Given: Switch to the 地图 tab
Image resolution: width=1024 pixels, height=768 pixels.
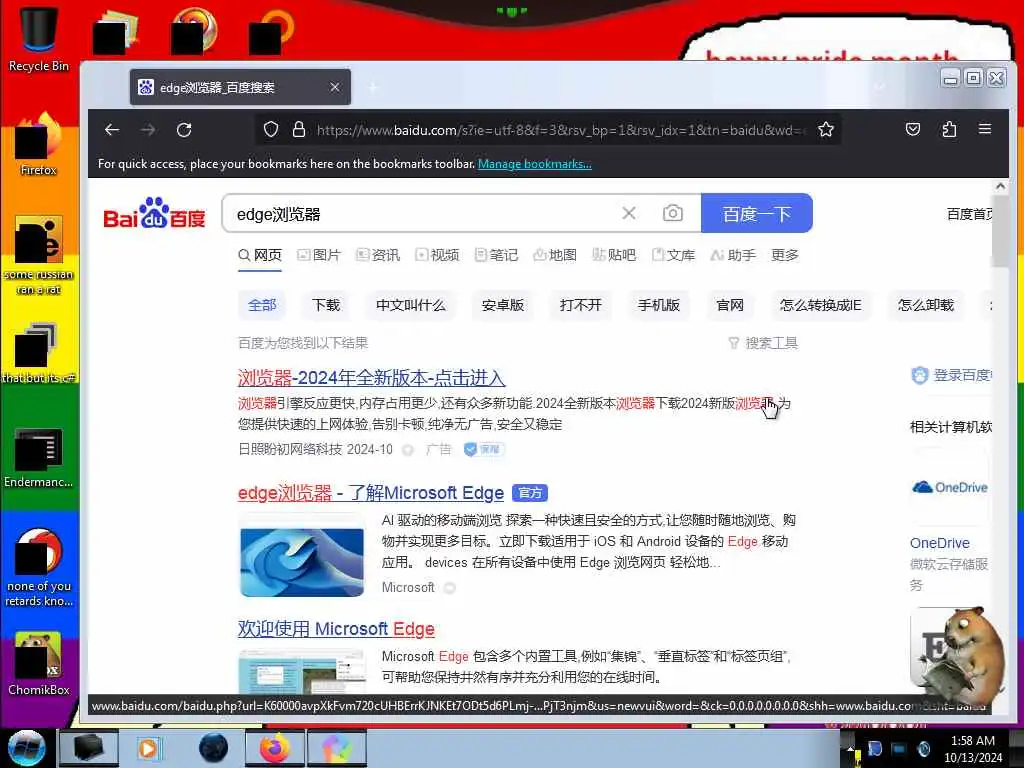Looking at the screenshot, I should click(555, 255).
